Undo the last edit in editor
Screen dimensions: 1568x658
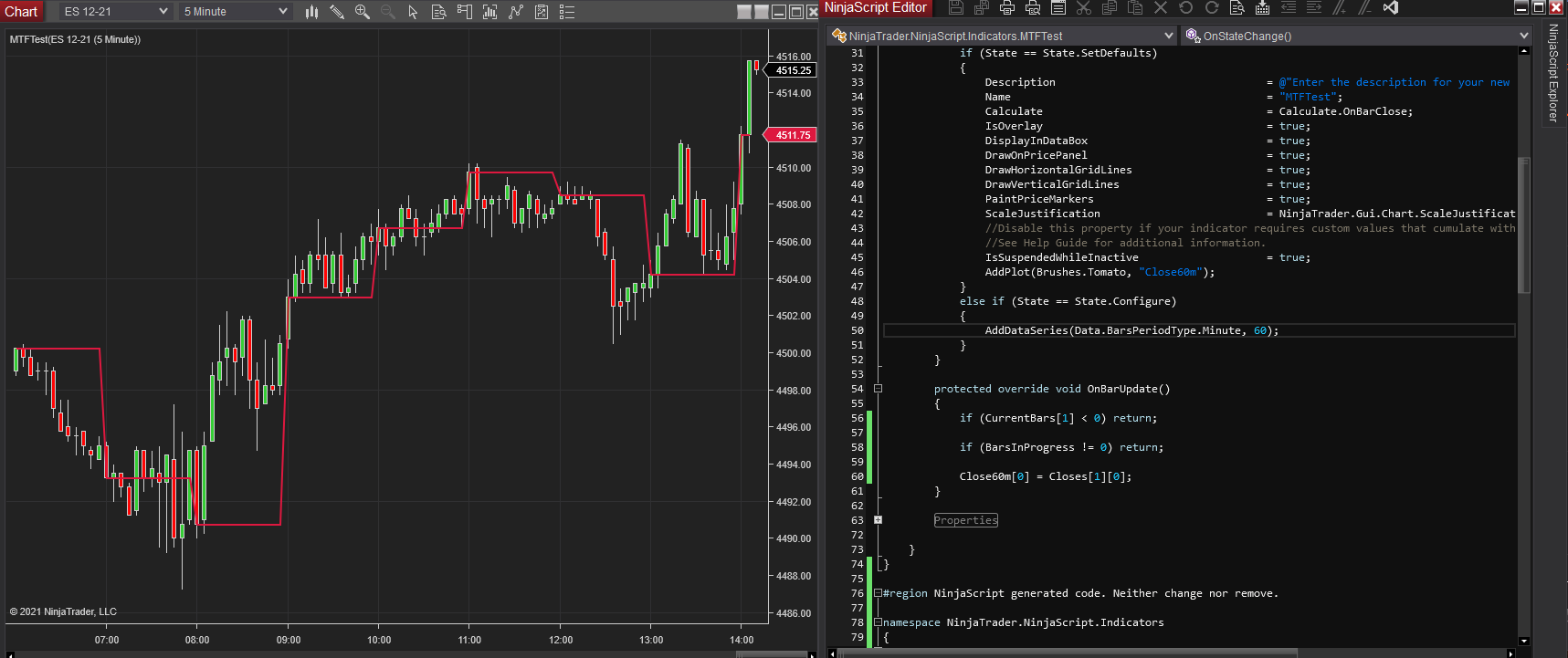point(1186,7)
